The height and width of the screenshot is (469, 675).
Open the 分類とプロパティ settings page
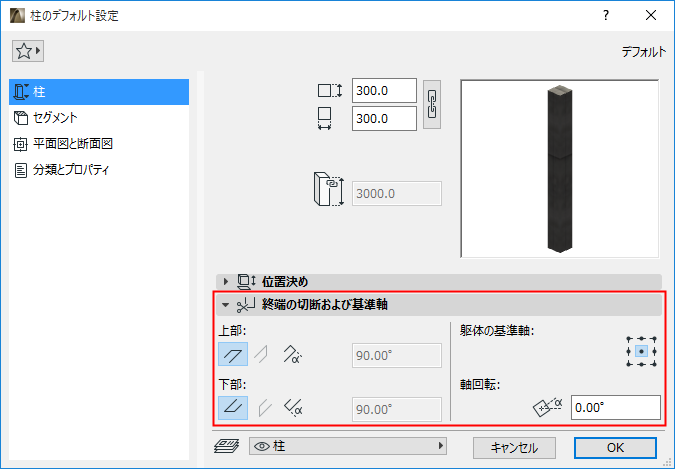point(99,170)
